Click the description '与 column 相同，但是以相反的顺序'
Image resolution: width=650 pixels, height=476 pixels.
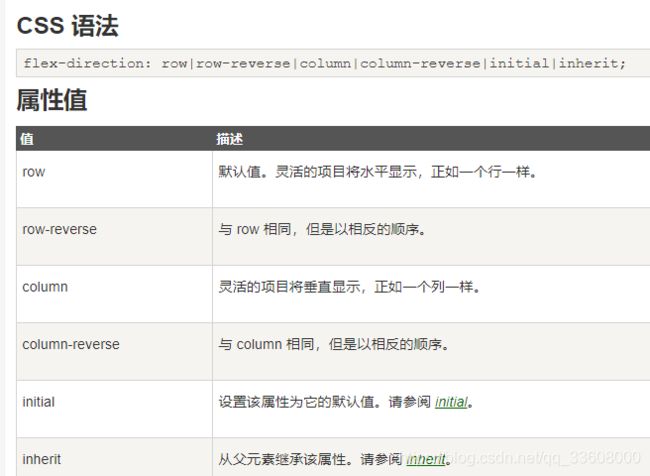(330, 344)
